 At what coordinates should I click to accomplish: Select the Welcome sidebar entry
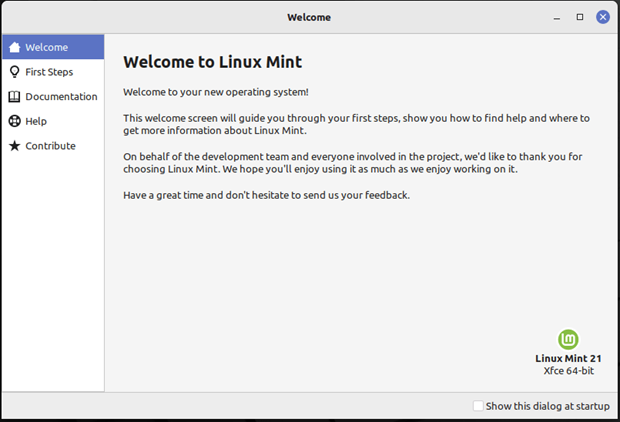[x=53, y=47]
